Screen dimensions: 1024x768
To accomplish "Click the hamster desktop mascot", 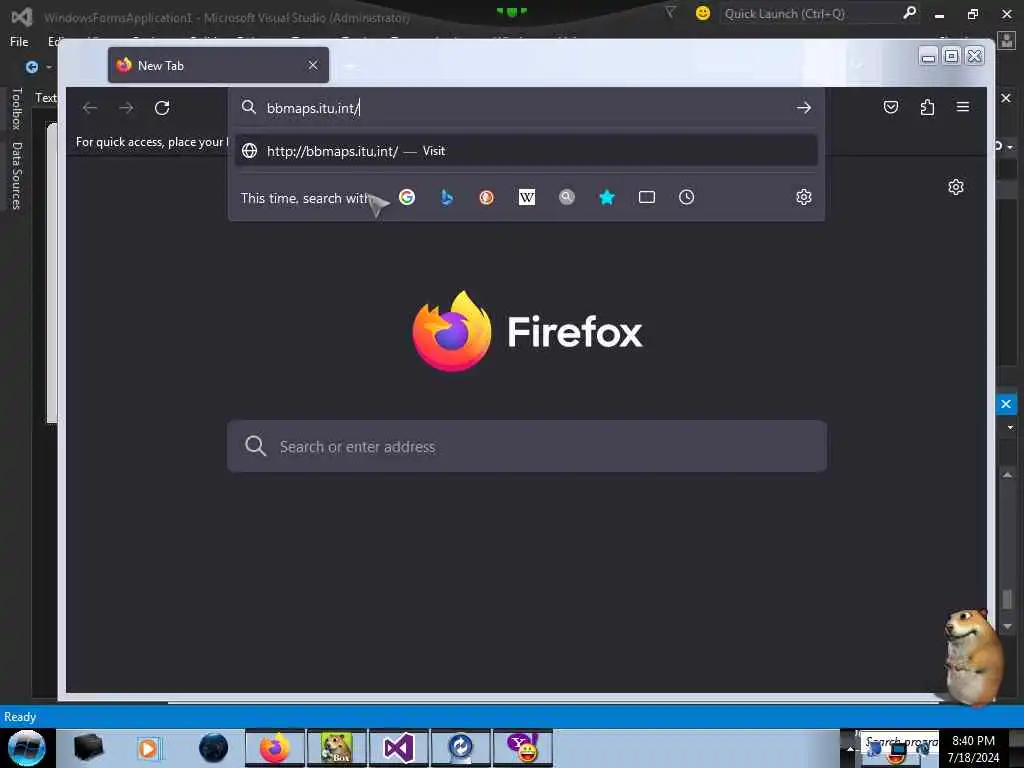I will tap(974, 656).
